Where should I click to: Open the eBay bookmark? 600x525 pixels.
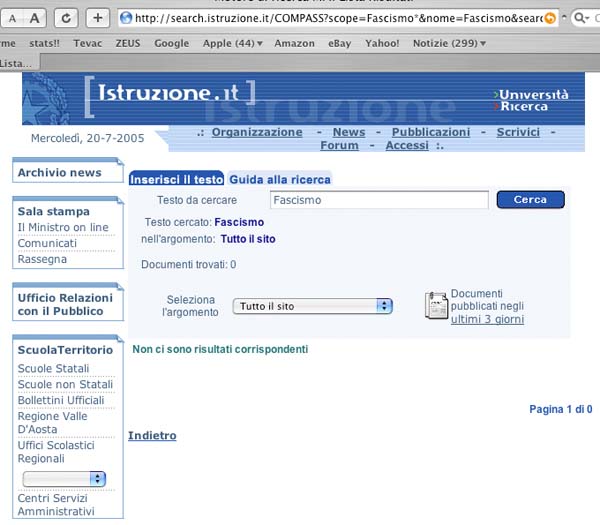pos(339,43)
